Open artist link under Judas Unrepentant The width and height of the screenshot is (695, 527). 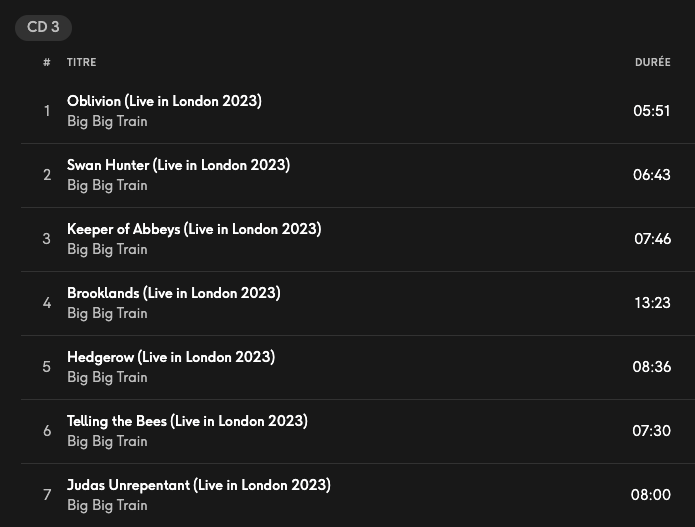[107, 506]
